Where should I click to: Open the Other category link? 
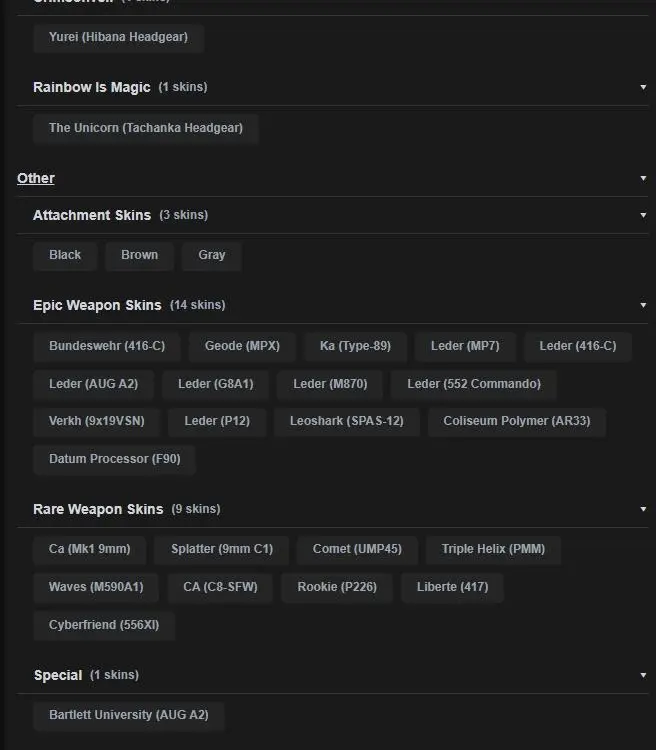(36, 178)
